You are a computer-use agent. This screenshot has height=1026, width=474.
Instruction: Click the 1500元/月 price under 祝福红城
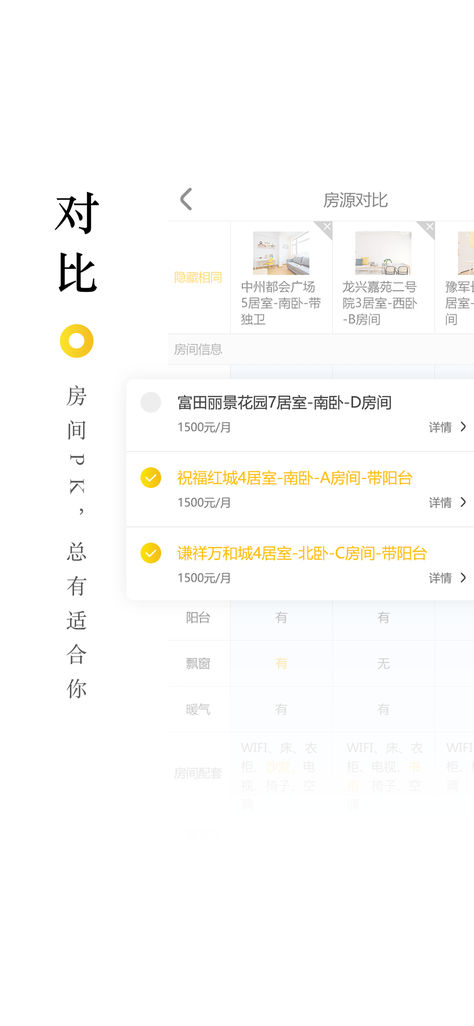tap(204, 503)
